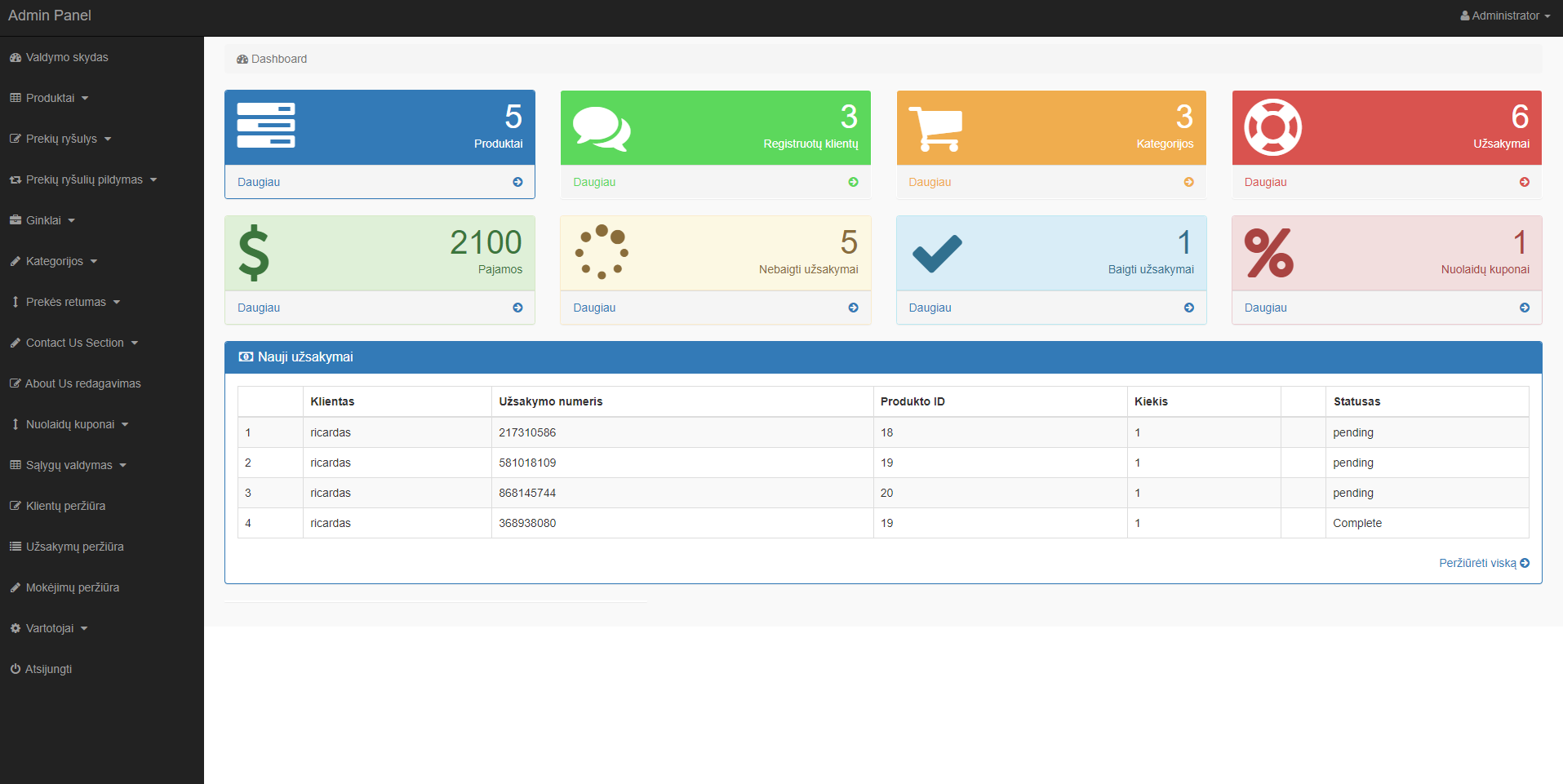Image resolution: width=1563 pixels, height=784 pixels.
Task: Expand the Kategorijos sidebar submenu
Action: coord(53,261)
